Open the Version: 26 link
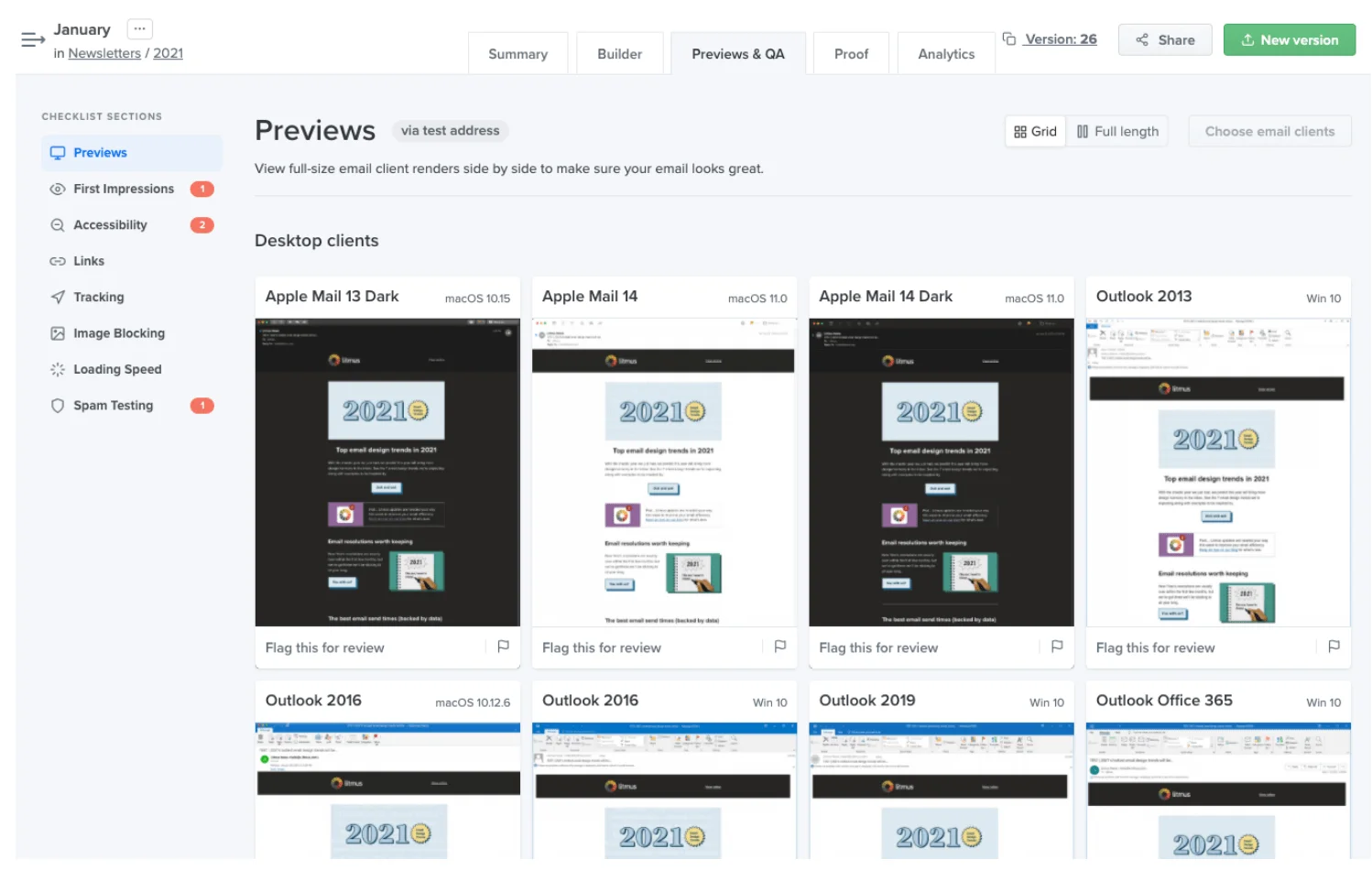Screen dimensions: 1372x870 tap(1061, 39)
